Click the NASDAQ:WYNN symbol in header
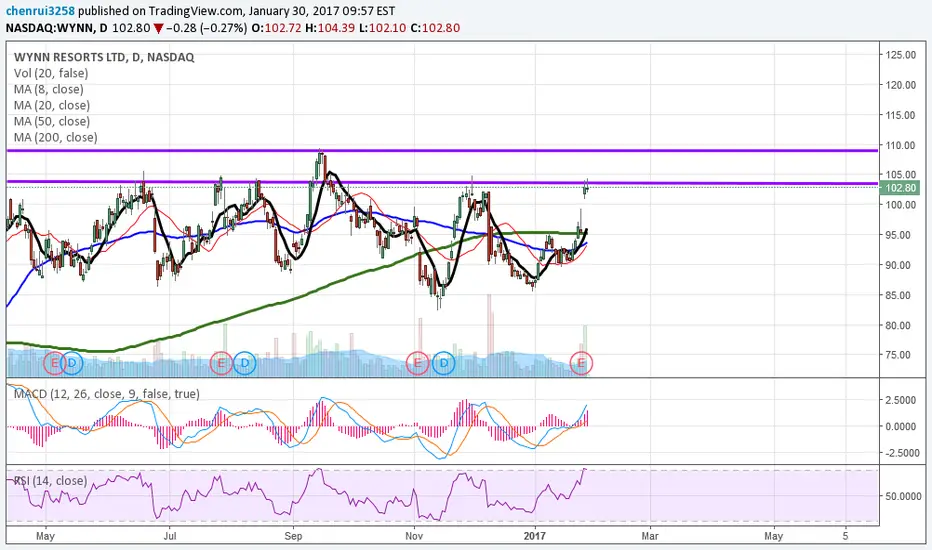This screenshot has width=932, height=550. coord(49,28)
